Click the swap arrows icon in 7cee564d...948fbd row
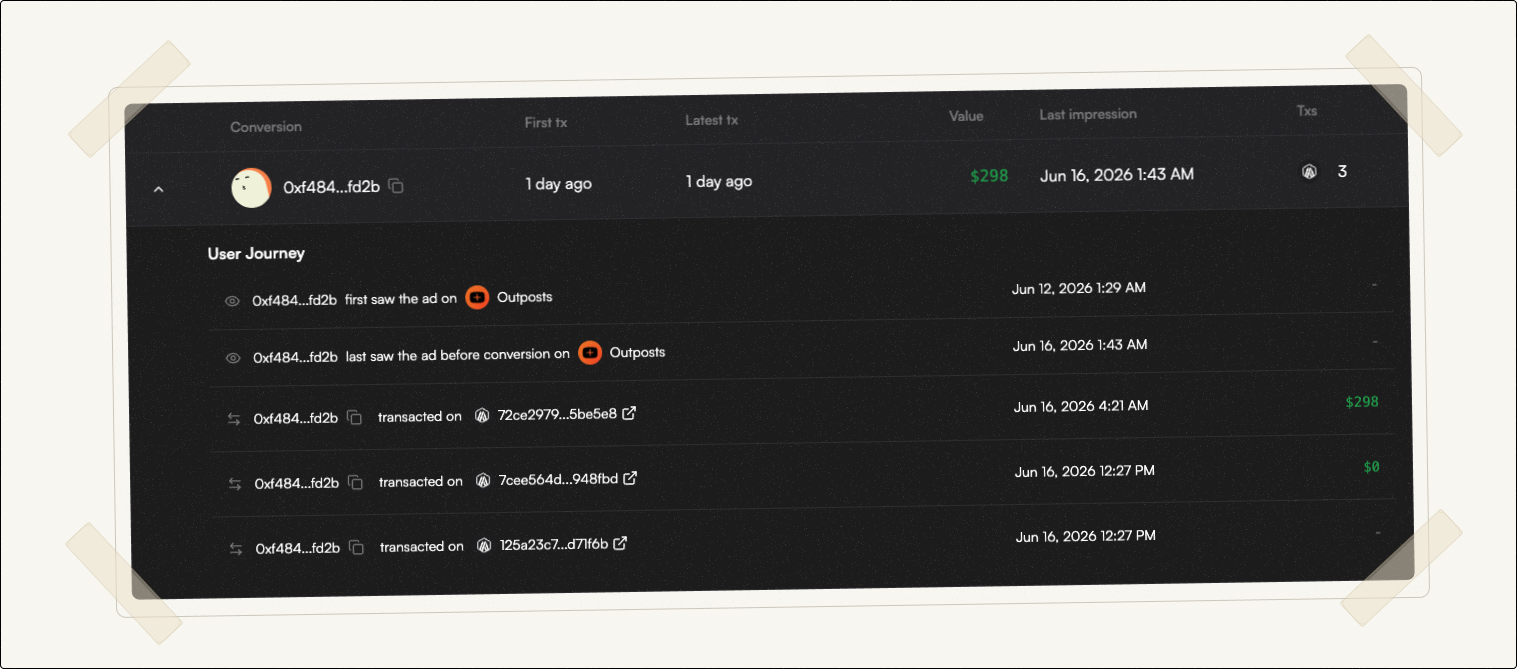 [235, 484]
